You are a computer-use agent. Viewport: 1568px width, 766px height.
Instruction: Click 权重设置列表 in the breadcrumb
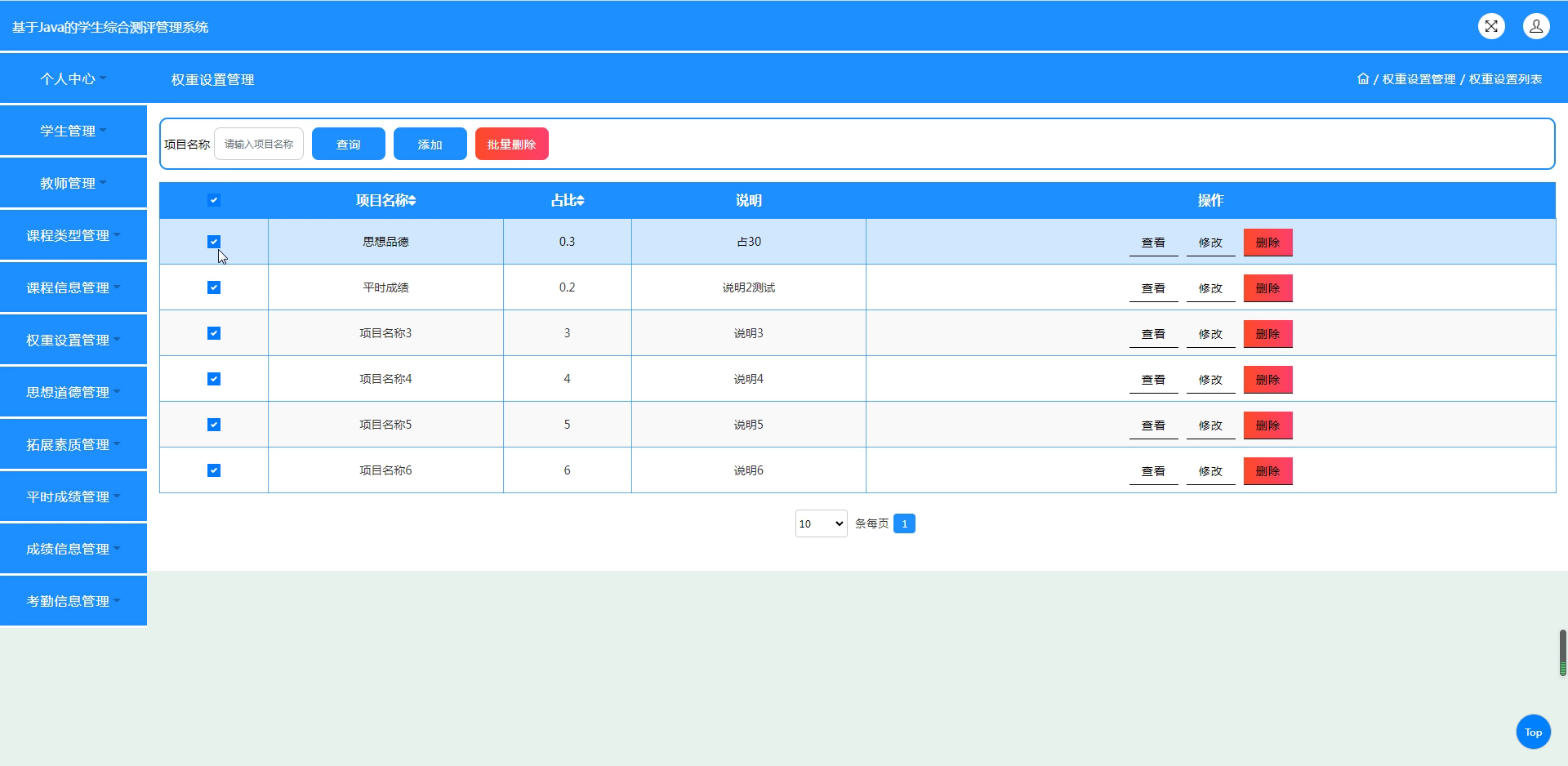(1505, 79)
